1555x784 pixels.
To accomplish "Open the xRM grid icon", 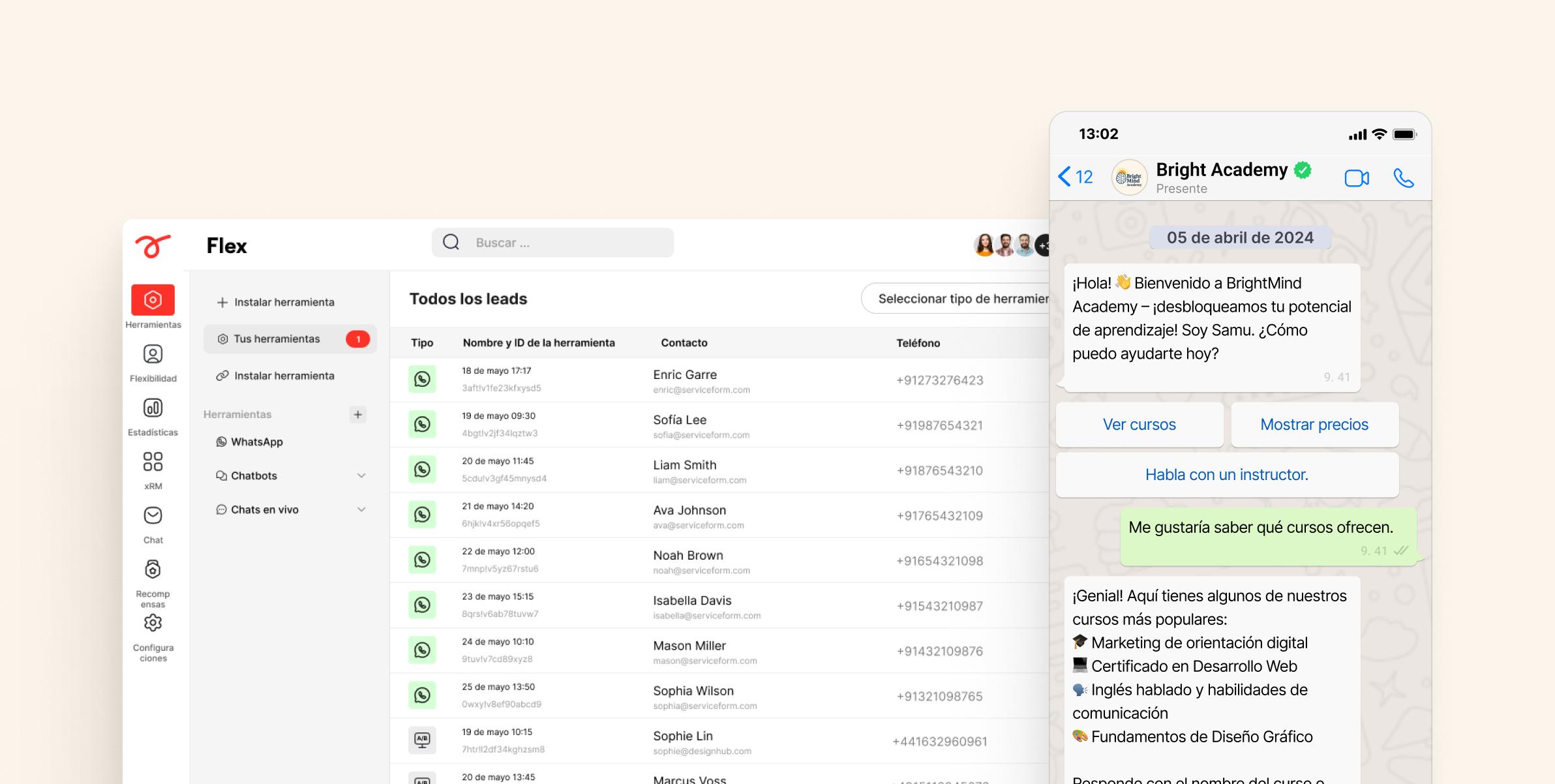I will click(x=153, y=462).
